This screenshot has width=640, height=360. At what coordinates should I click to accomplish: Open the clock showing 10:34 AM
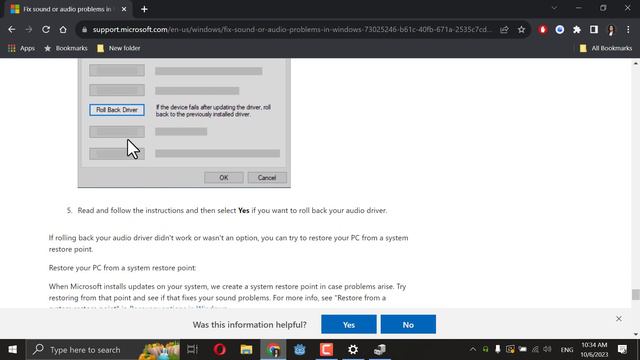[594, 350]
